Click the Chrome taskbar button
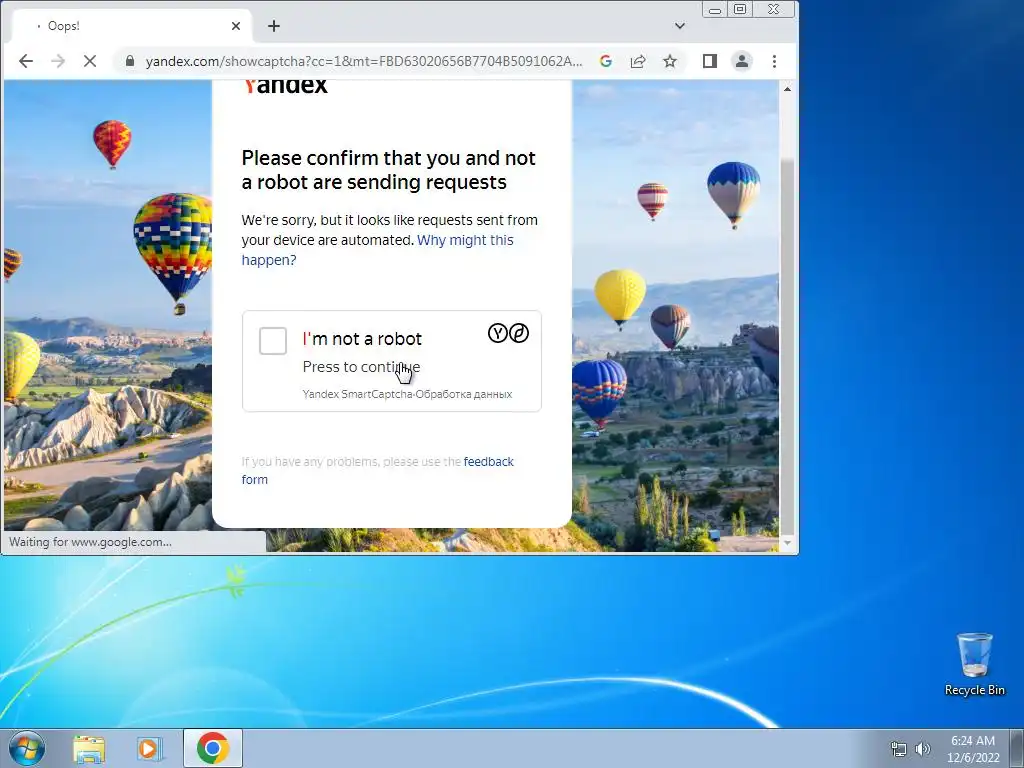 (213, 748)
